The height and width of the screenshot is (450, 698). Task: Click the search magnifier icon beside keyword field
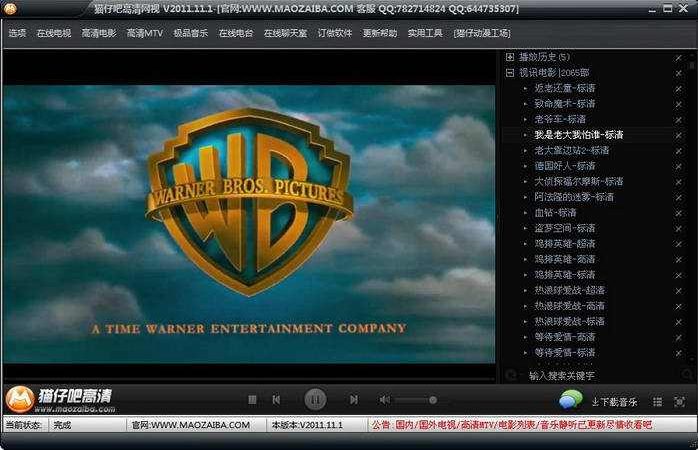point(687,375)
